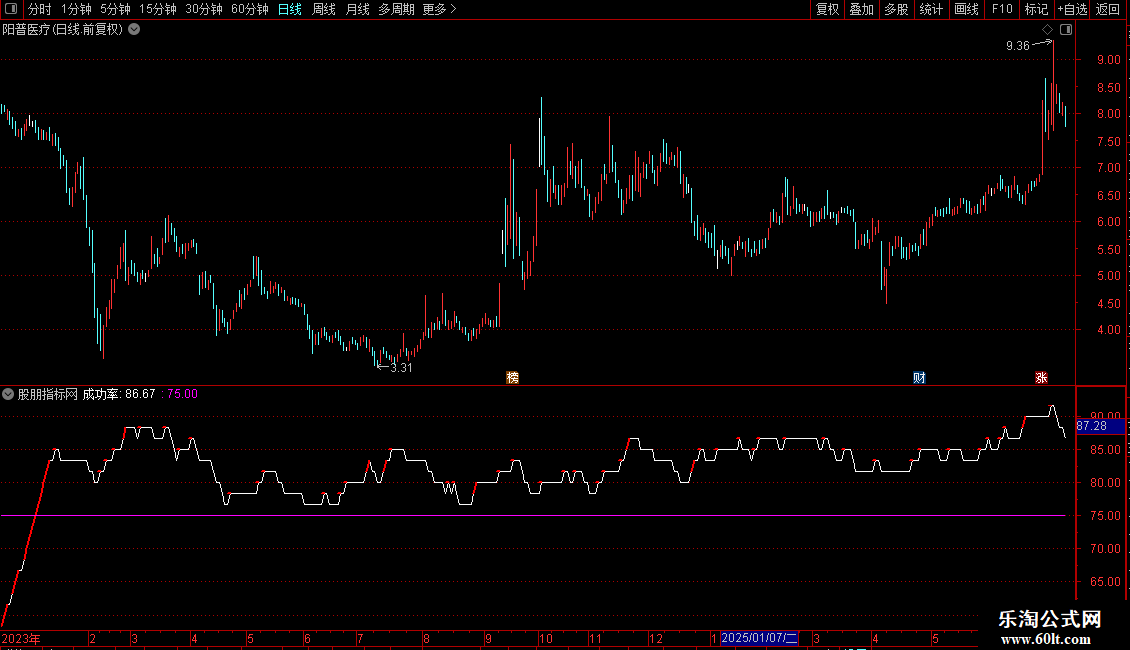Click the 75.00 indicator axis label
1130x650 pixels.
[1105, 516]
